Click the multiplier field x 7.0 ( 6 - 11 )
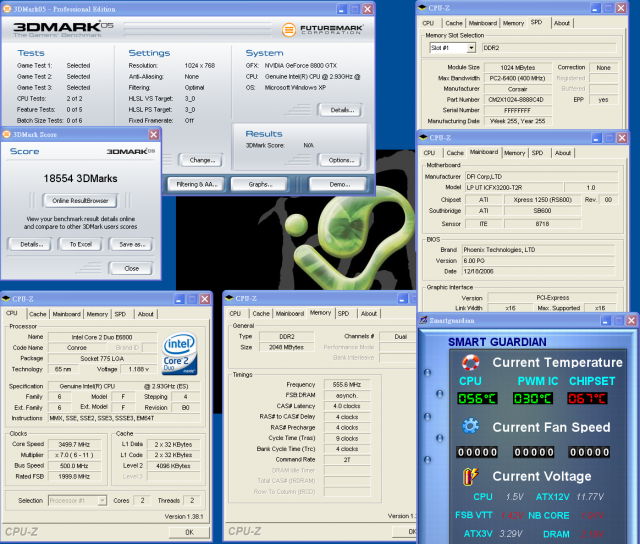 point(74,455)
